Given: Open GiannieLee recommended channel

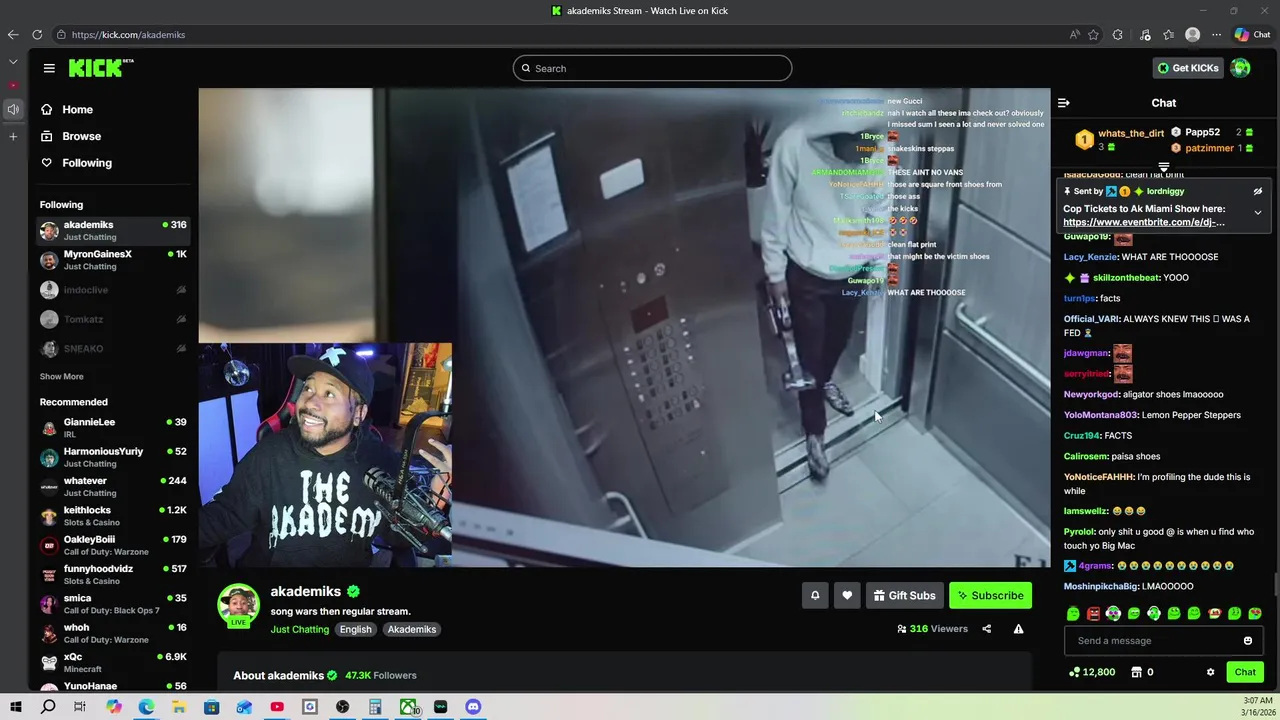Looking at the screenshot, I should tap(112, 428).
